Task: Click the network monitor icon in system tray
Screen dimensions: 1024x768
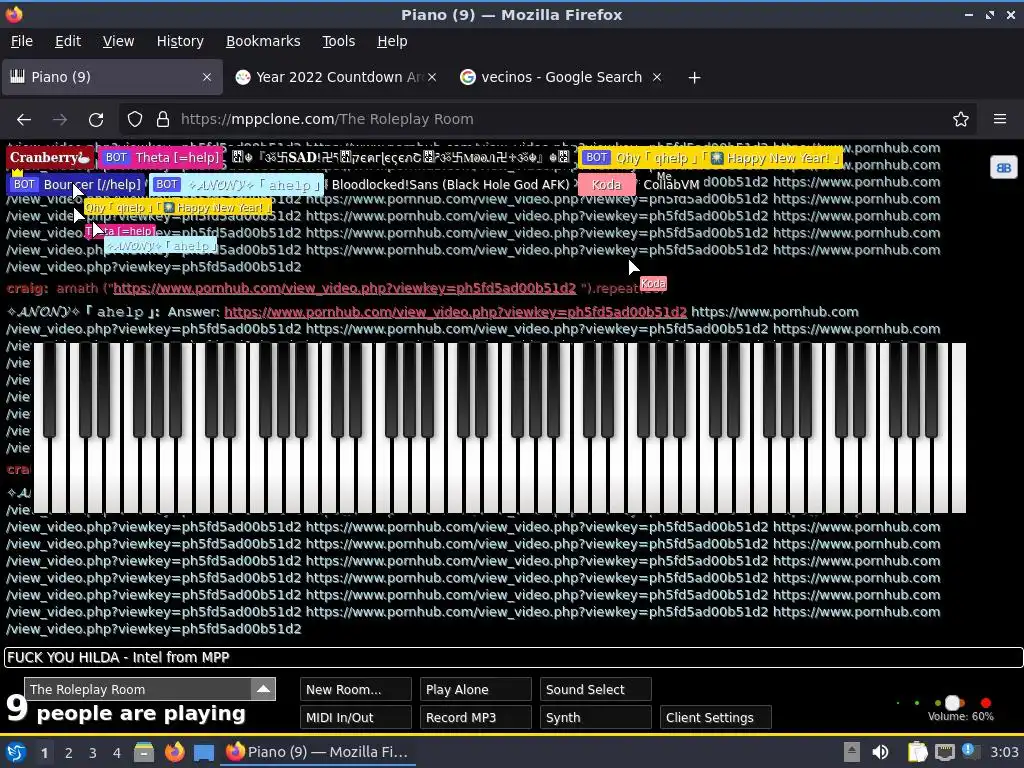Action: (944, 752)
